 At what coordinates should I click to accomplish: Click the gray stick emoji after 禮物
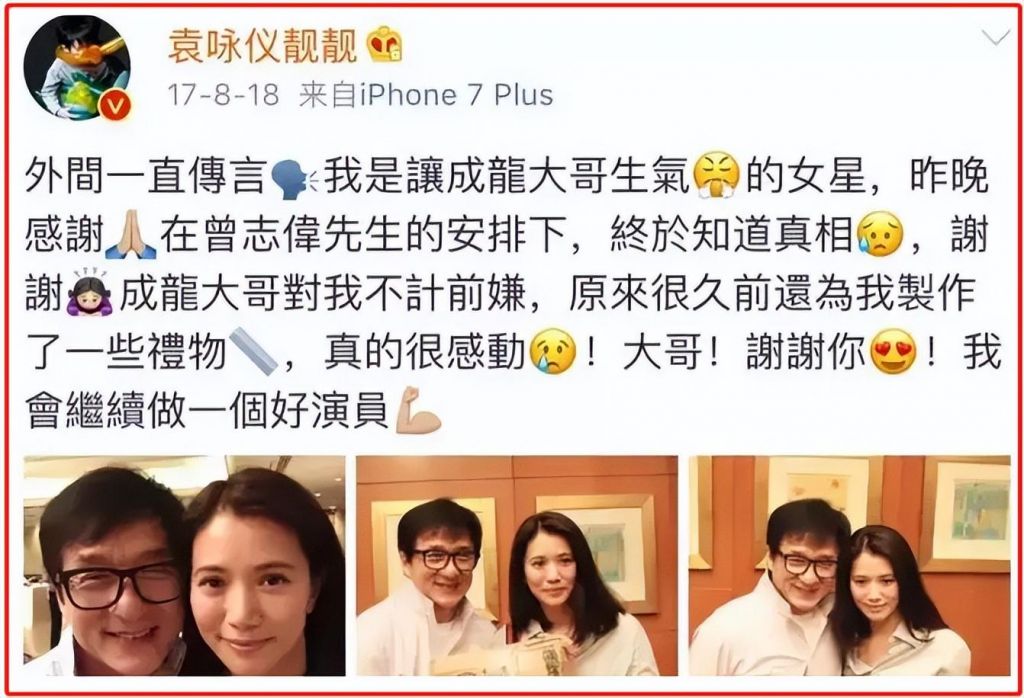[253, 351]
